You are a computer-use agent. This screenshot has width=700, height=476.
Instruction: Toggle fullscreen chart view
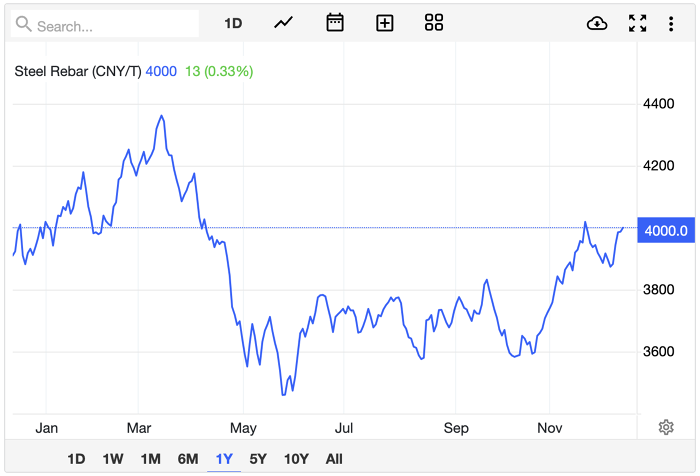tap(638, 23)
